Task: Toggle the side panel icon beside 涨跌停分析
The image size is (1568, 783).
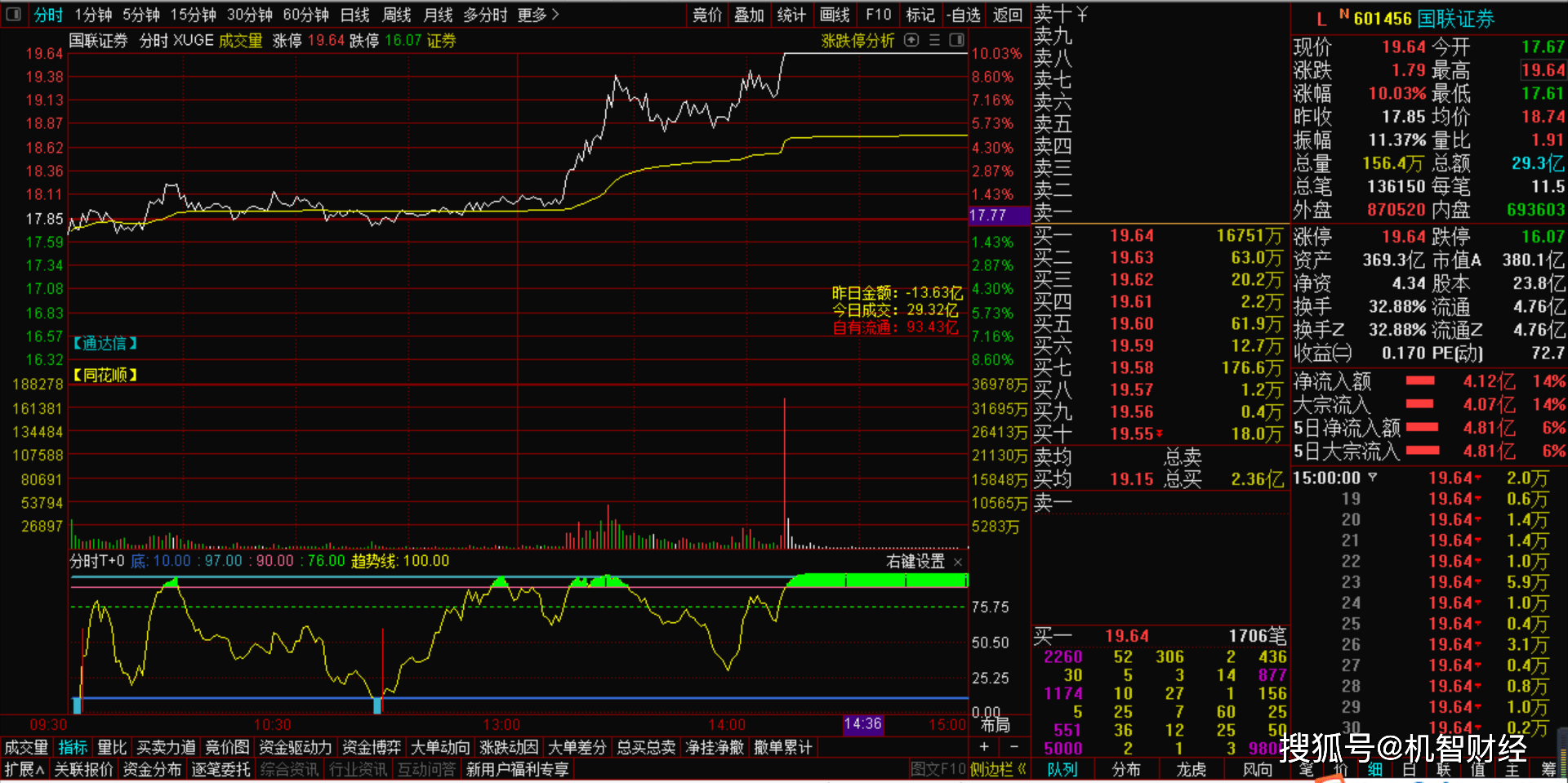Action: (x=957, y=40)
